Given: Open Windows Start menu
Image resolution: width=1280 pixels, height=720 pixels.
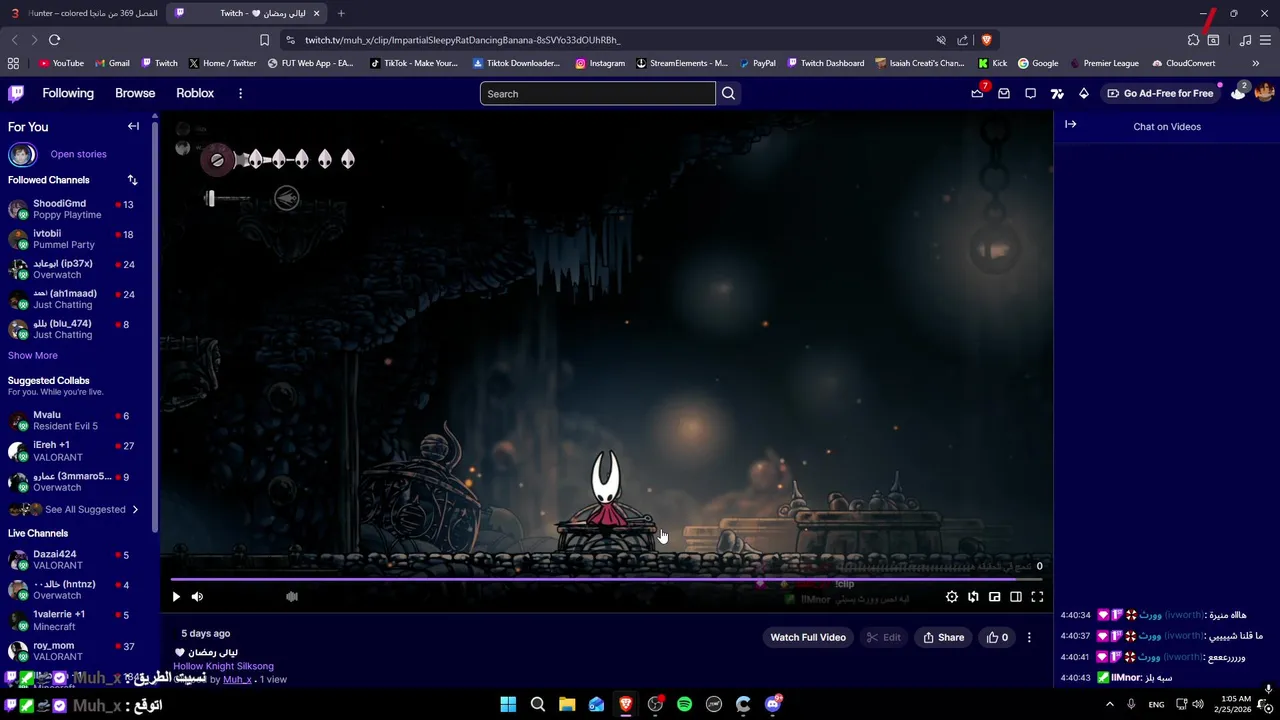Looking at the screenshot, I should 508,704.
